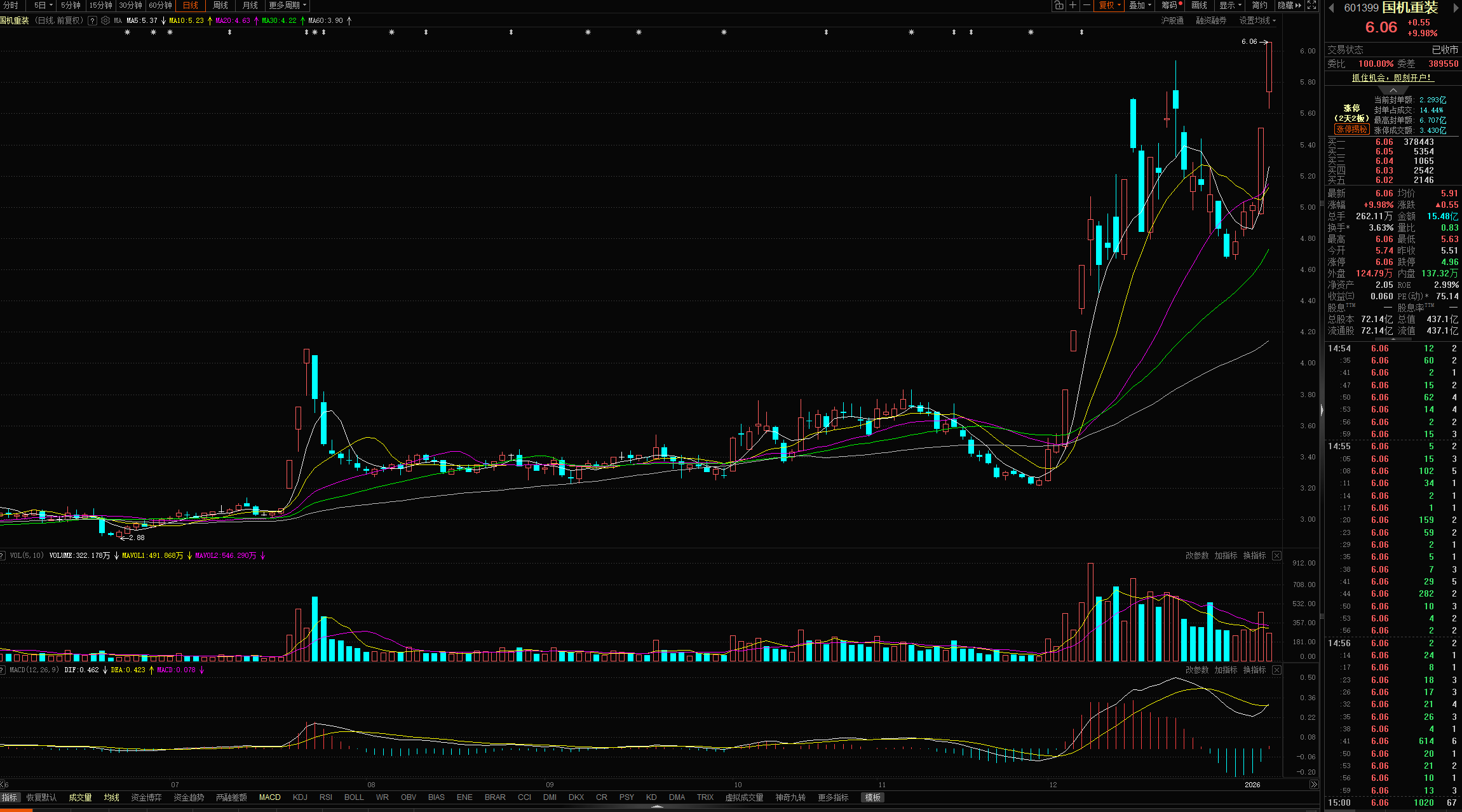Enter fullscreen with the expand arrows icon
The image size is (1462, 812).
point(1311,5)
